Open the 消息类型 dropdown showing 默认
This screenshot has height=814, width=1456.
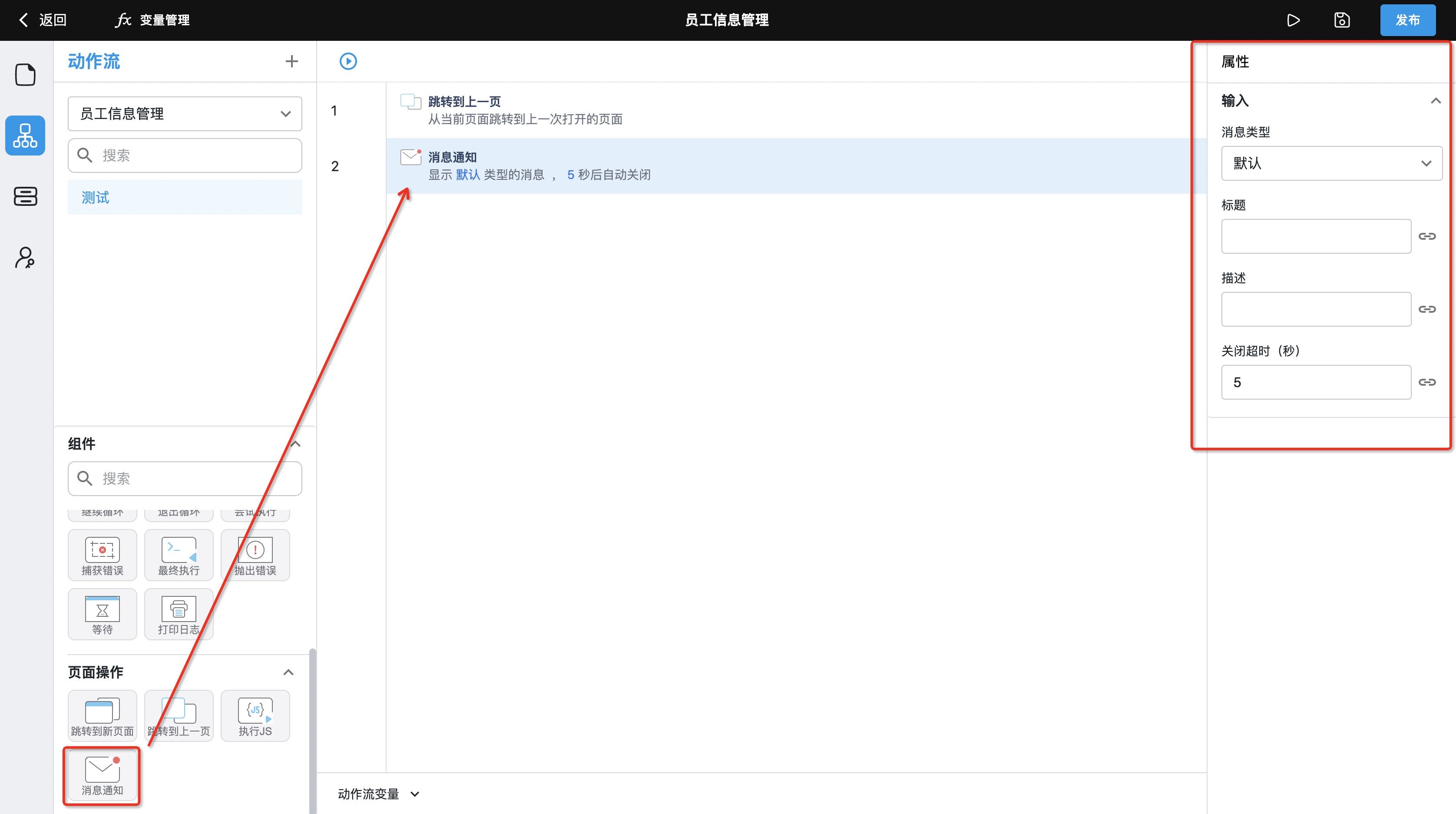pyautogui.click(x=1332, y=163)
